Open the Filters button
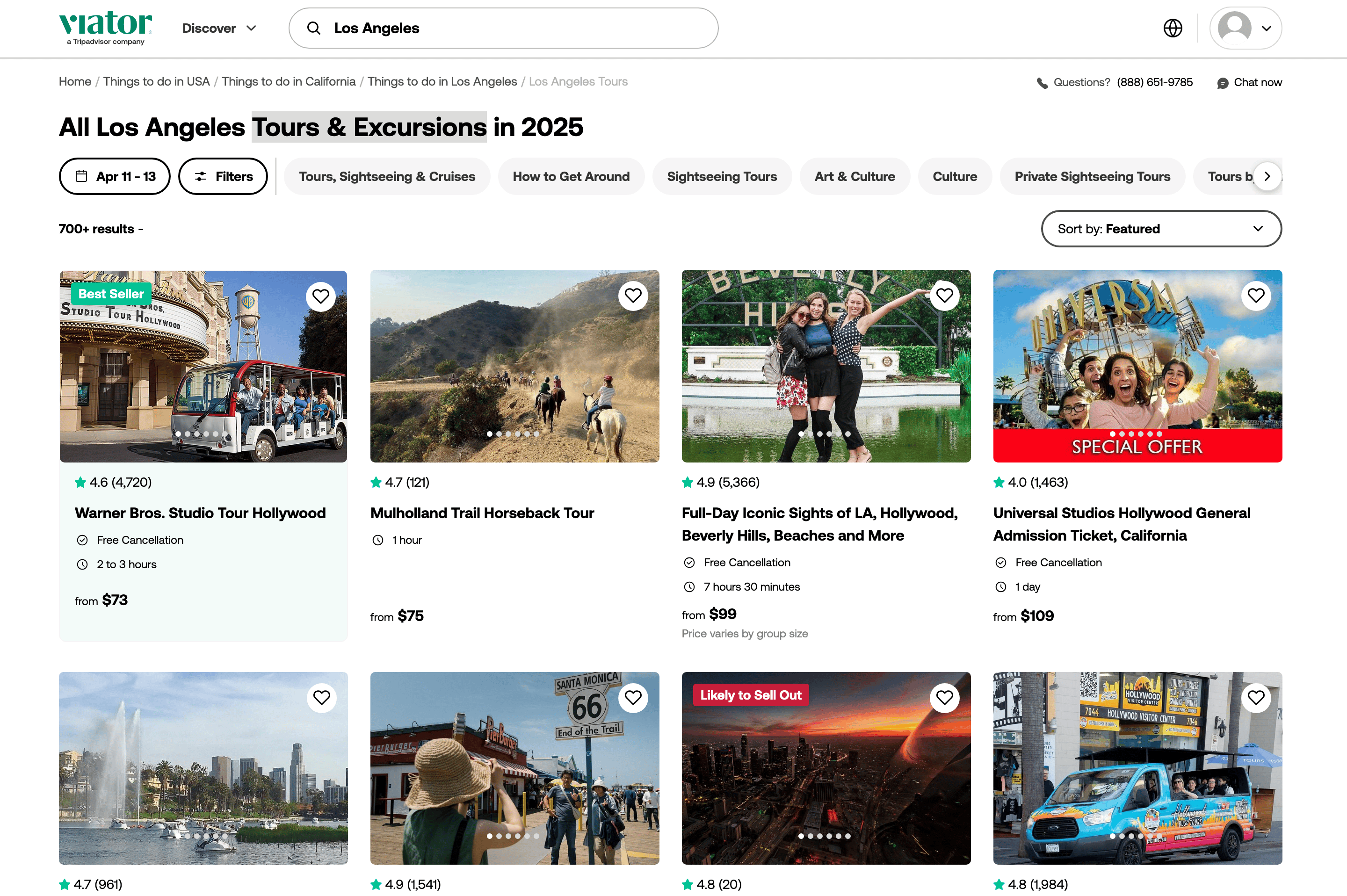 (x=223, y=177)
